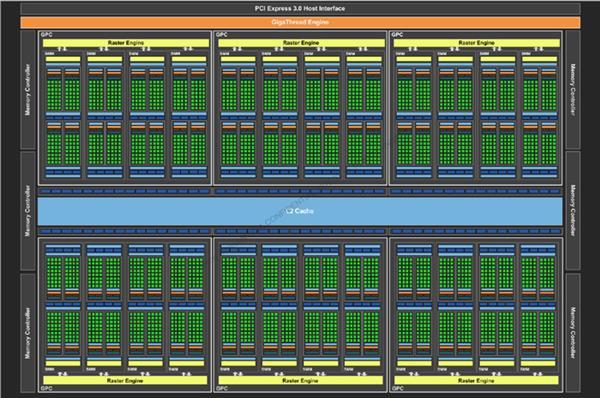600x398 pixels.
Task: Select the Raster Engine in top-left GPC
Action: coord(126,43)
